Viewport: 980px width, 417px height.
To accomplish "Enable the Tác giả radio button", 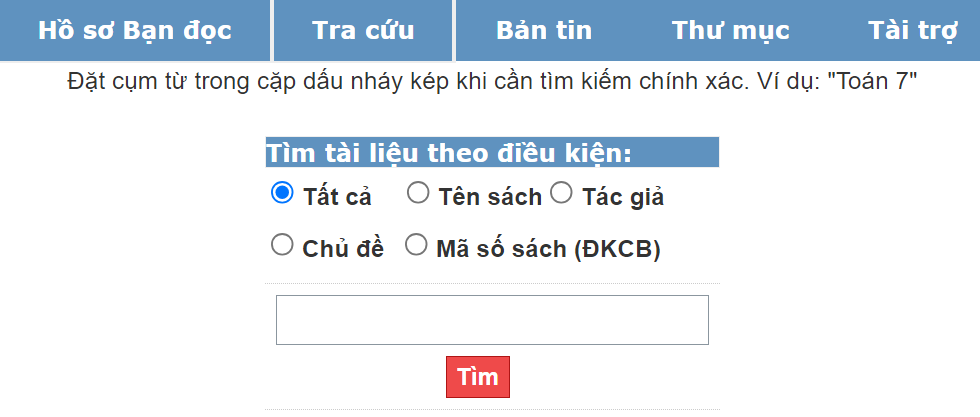I will (x=561, y=193).
